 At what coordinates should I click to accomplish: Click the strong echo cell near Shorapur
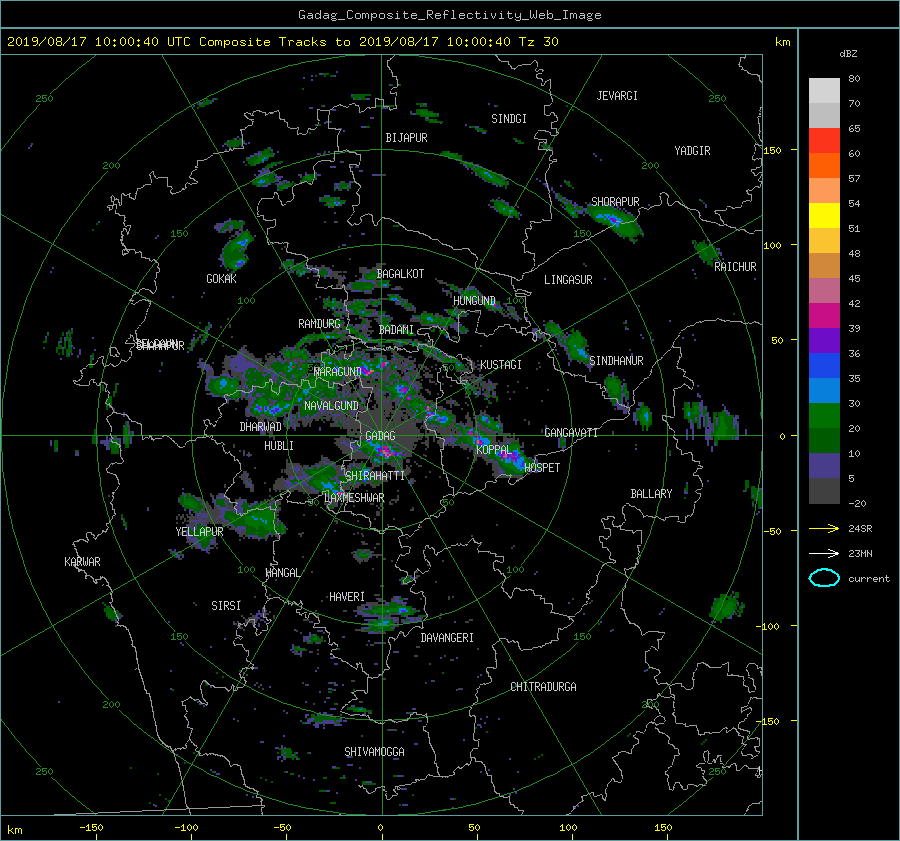(x=613, y=221)
